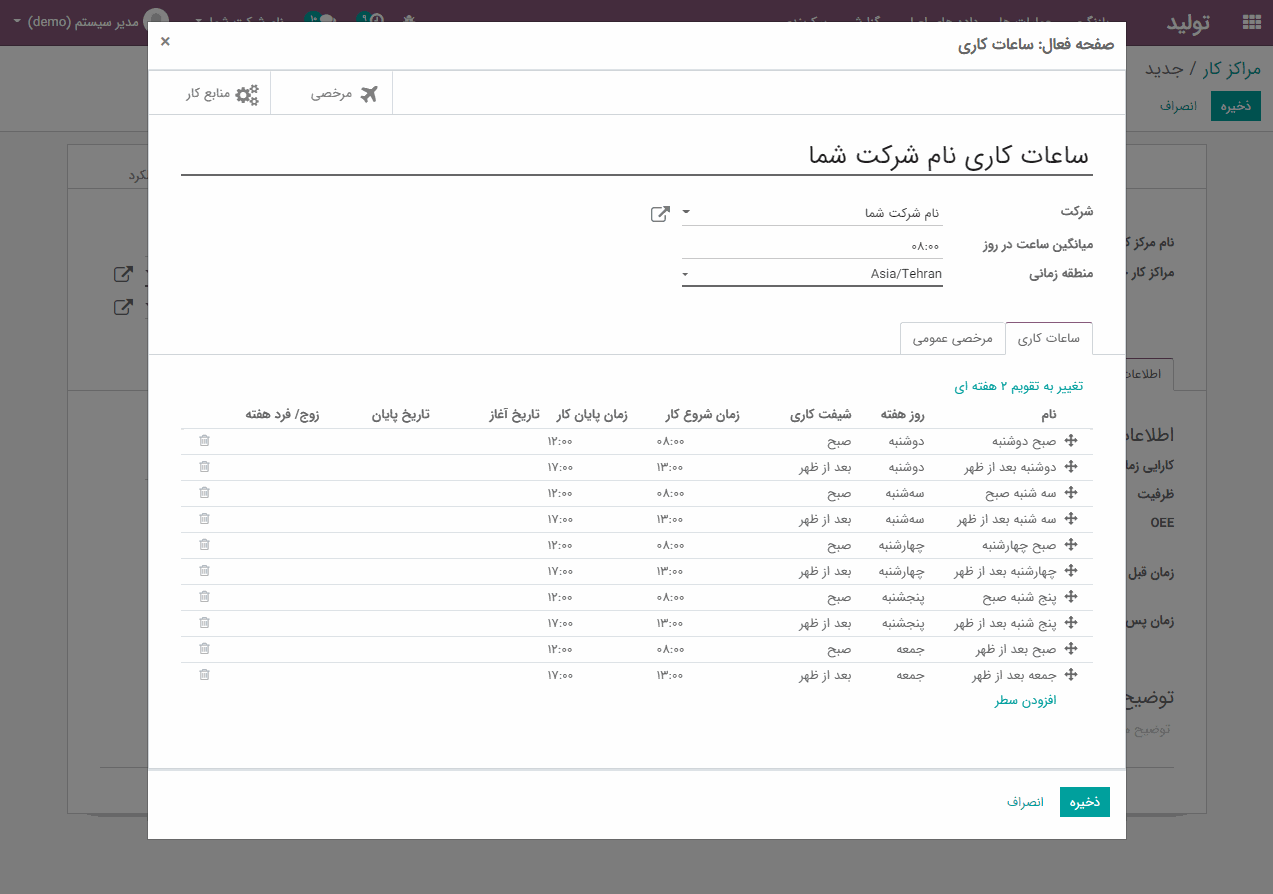Image resolution: width=1273 pixels, height=894 pixels.
Task: Delete the صبح دوشنبه row
Action: tap(204, 441)
